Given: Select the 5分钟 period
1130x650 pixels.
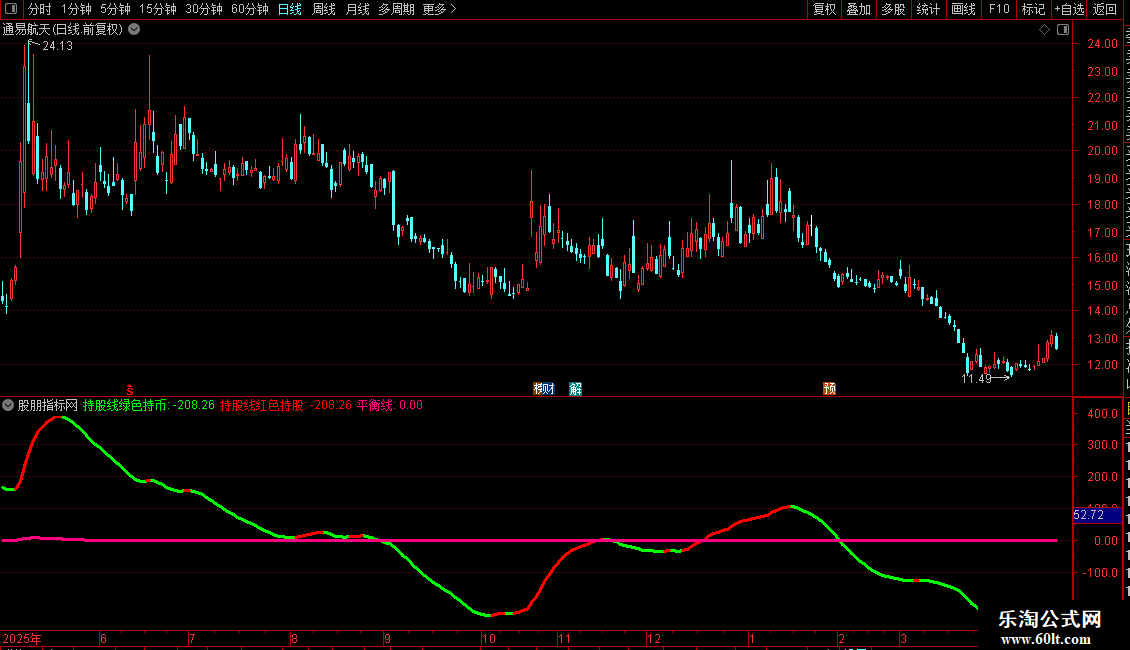Looking at the screenshot, I should 115,9.
